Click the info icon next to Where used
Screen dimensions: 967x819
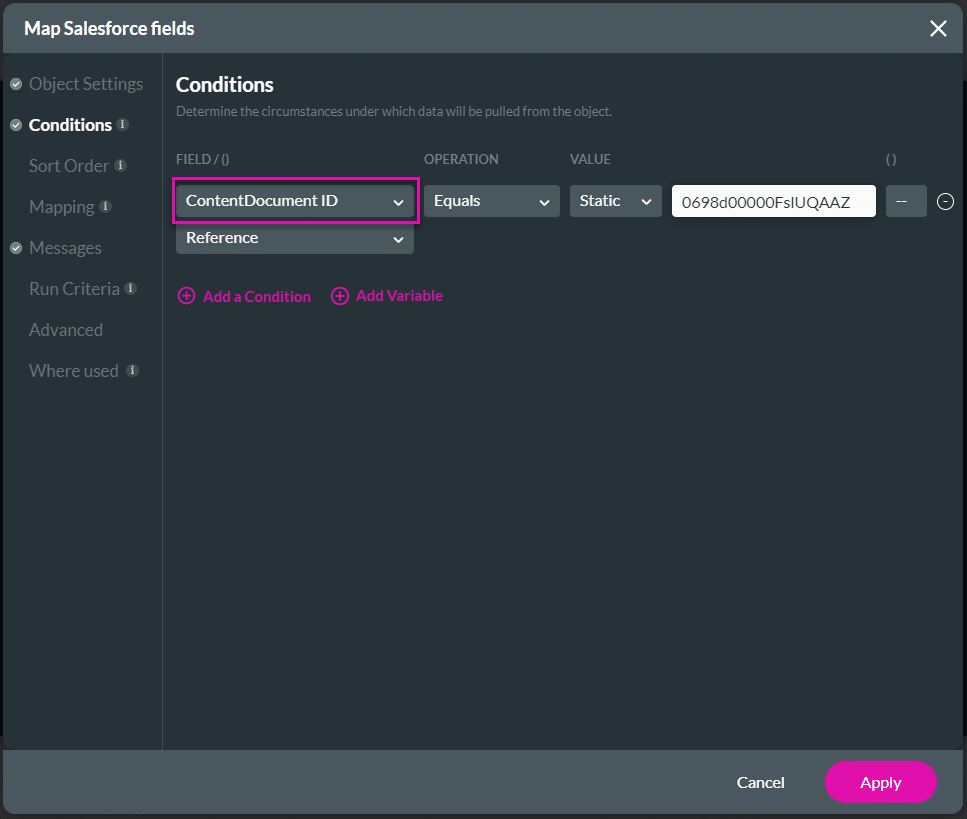(131, 371)
